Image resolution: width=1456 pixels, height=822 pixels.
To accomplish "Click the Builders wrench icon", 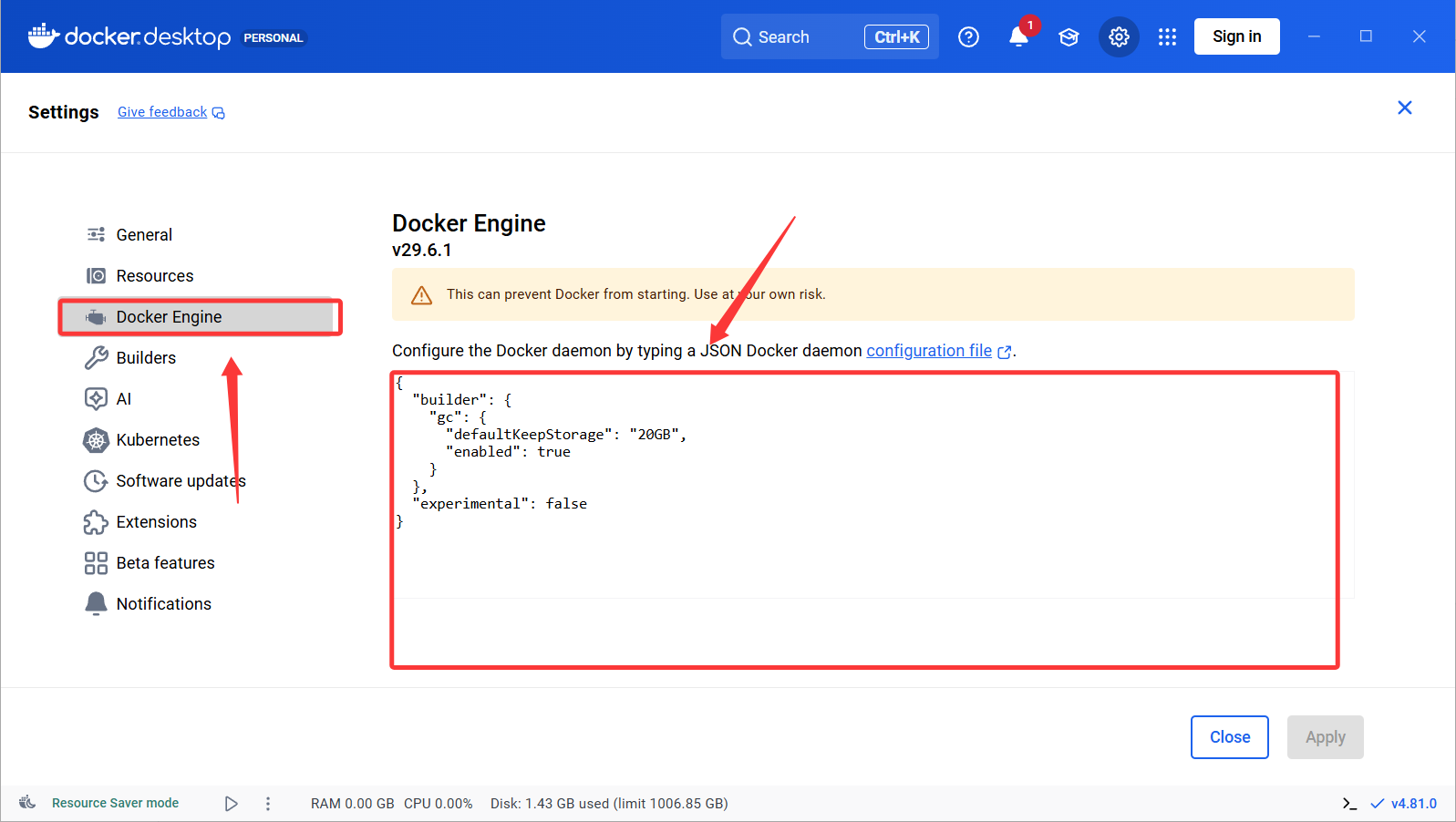I will tap(96, 358).
